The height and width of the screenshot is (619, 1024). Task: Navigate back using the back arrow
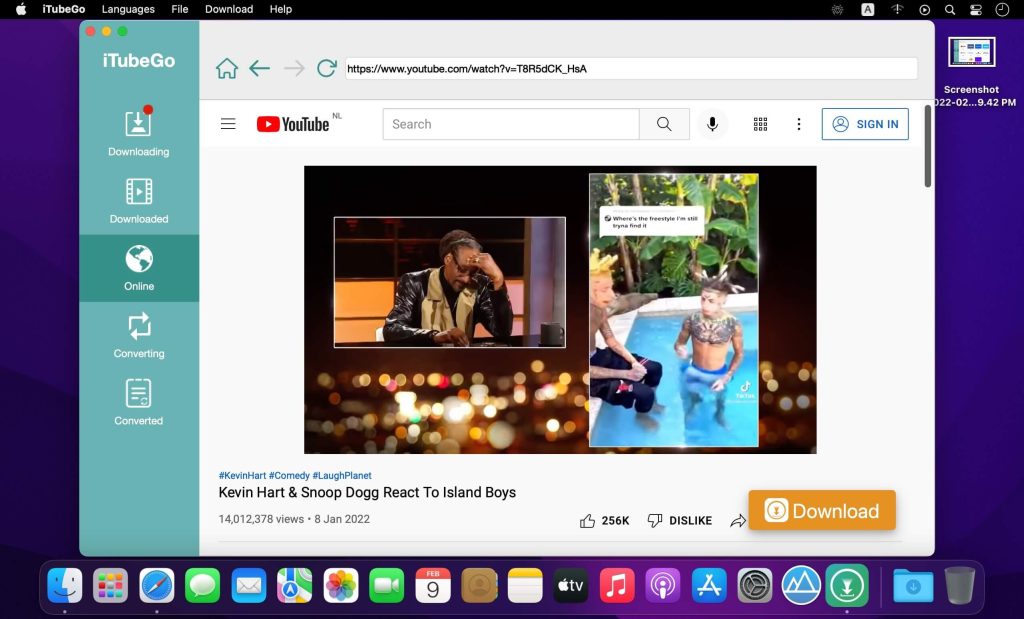point(259,68)
